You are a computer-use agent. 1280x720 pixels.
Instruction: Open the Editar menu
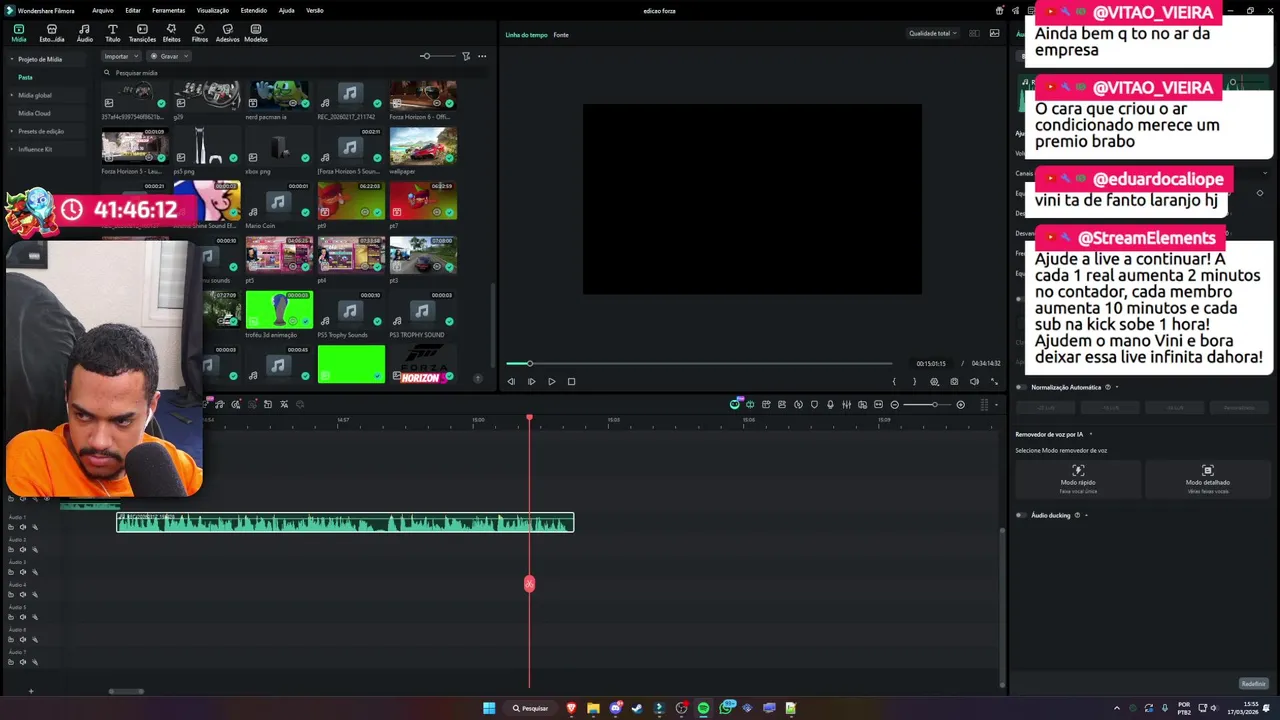(133, 10)
